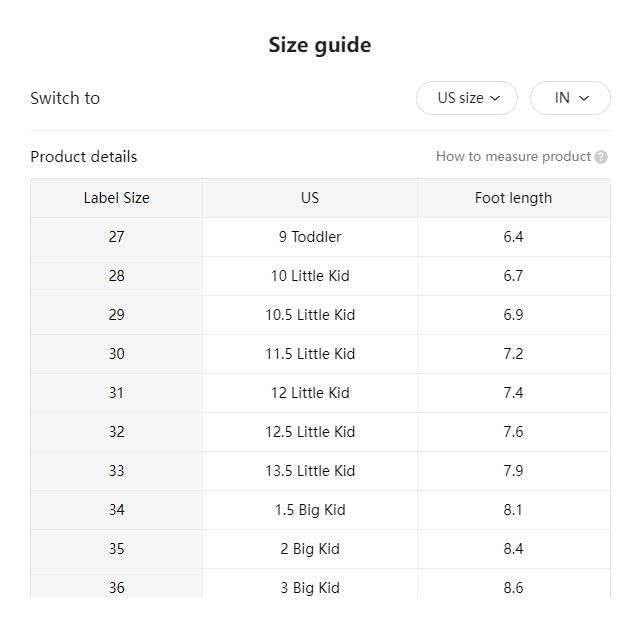
Task: Click the 1.5 Big Kid cell
Action: pos(310,510)
